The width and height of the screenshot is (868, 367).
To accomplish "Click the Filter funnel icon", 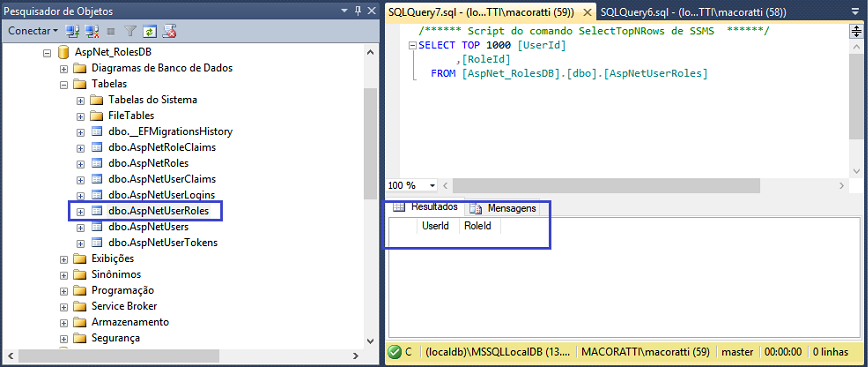I will (130, 31).
